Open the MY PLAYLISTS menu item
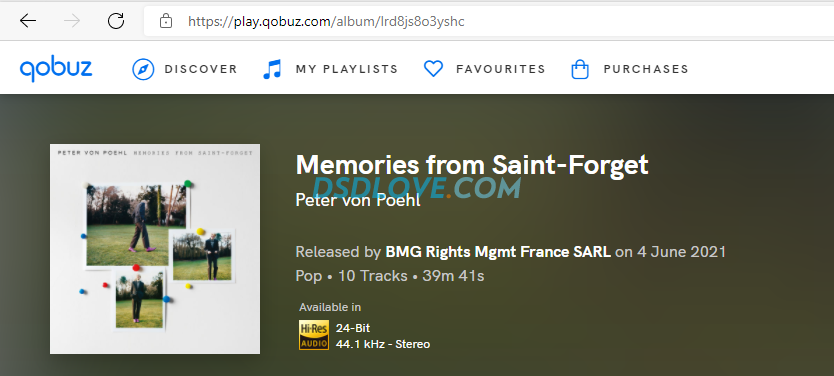 click(347, 69)
